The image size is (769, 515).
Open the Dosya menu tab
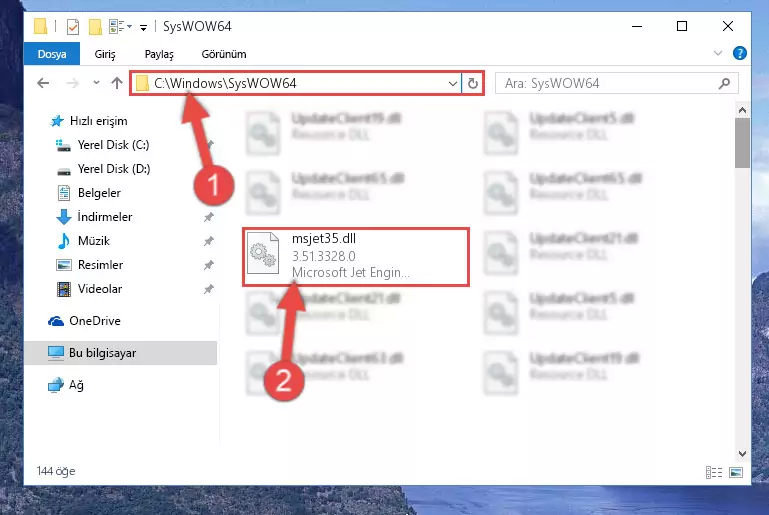[x=52, y=54]
